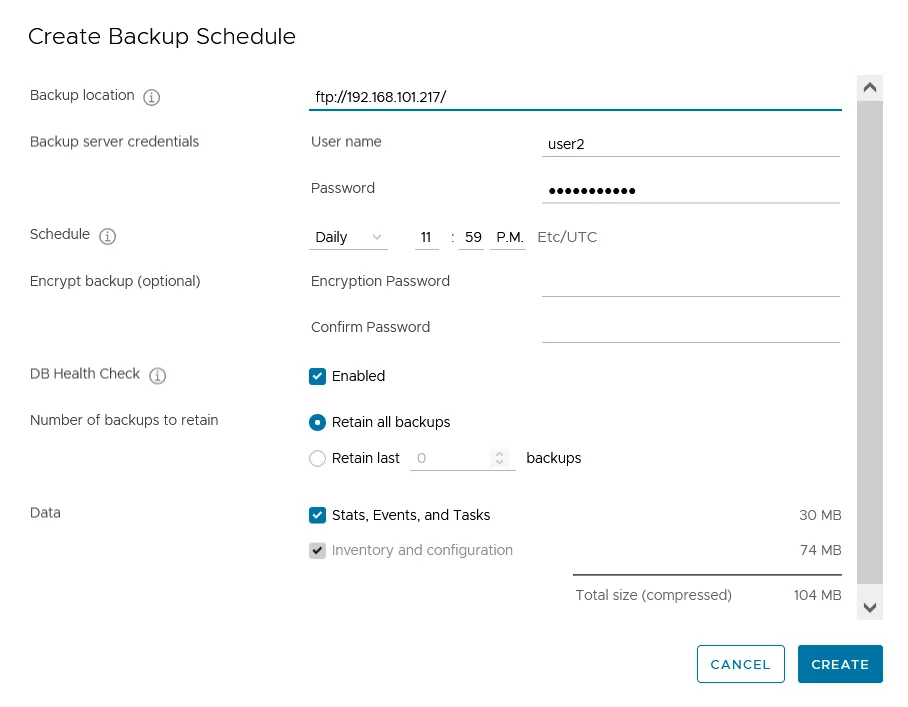The image size is (908, 707).
Task: Toggle Stats, Events, and Tasks checkbox
Action: tap(318, 515)
